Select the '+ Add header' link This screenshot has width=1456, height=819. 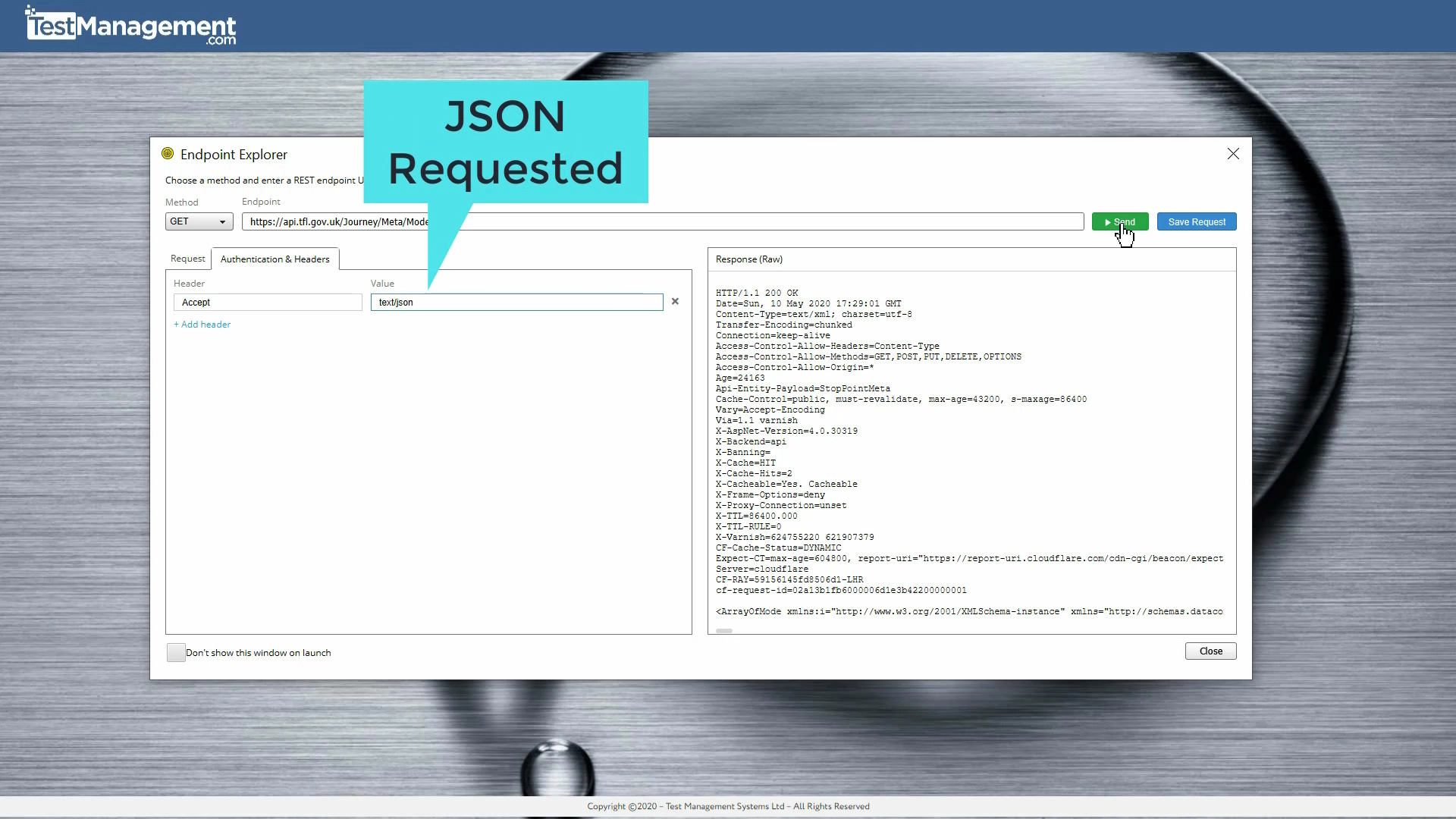tap(201, 324)
